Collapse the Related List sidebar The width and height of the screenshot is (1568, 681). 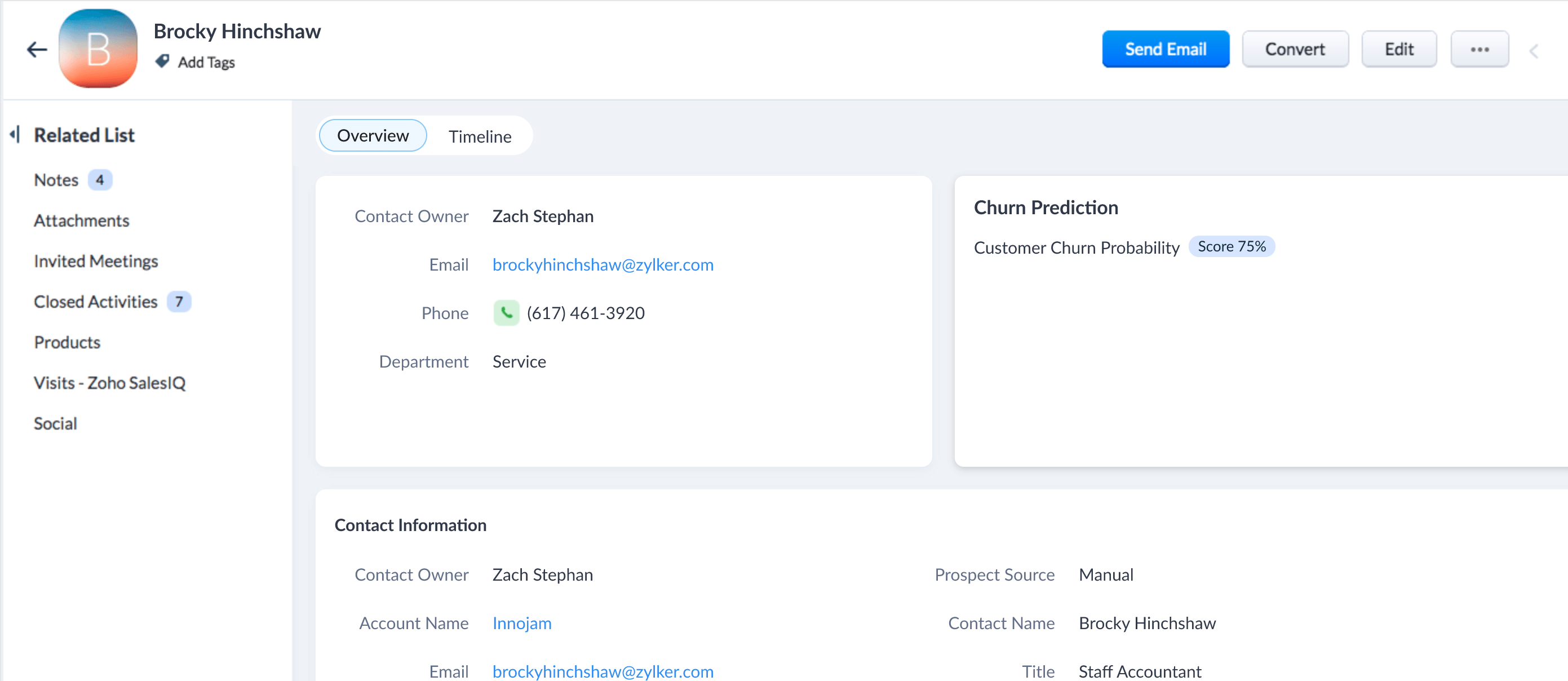point(15,135)
